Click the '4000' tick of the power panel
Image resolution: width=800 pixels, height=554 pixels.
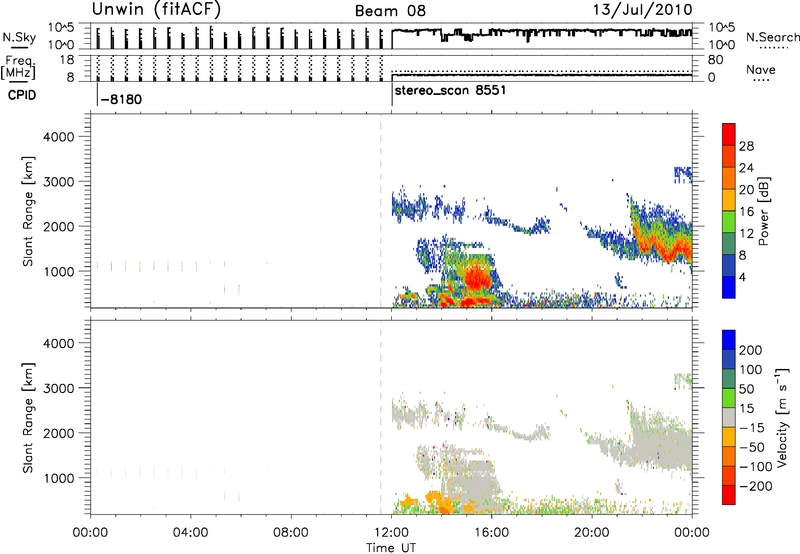tap(59, 137)
